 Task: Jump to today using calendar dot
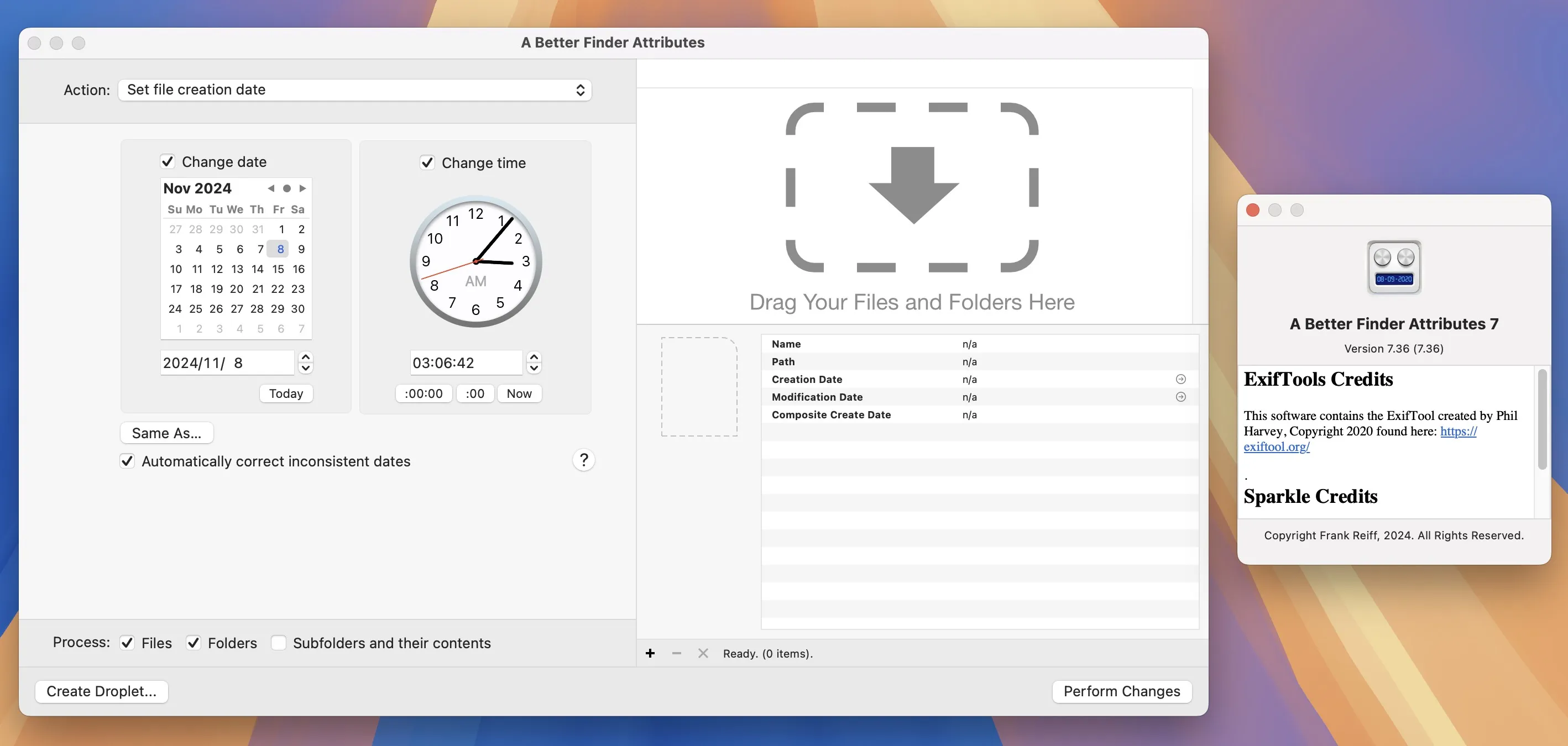[x=287, y=188]
